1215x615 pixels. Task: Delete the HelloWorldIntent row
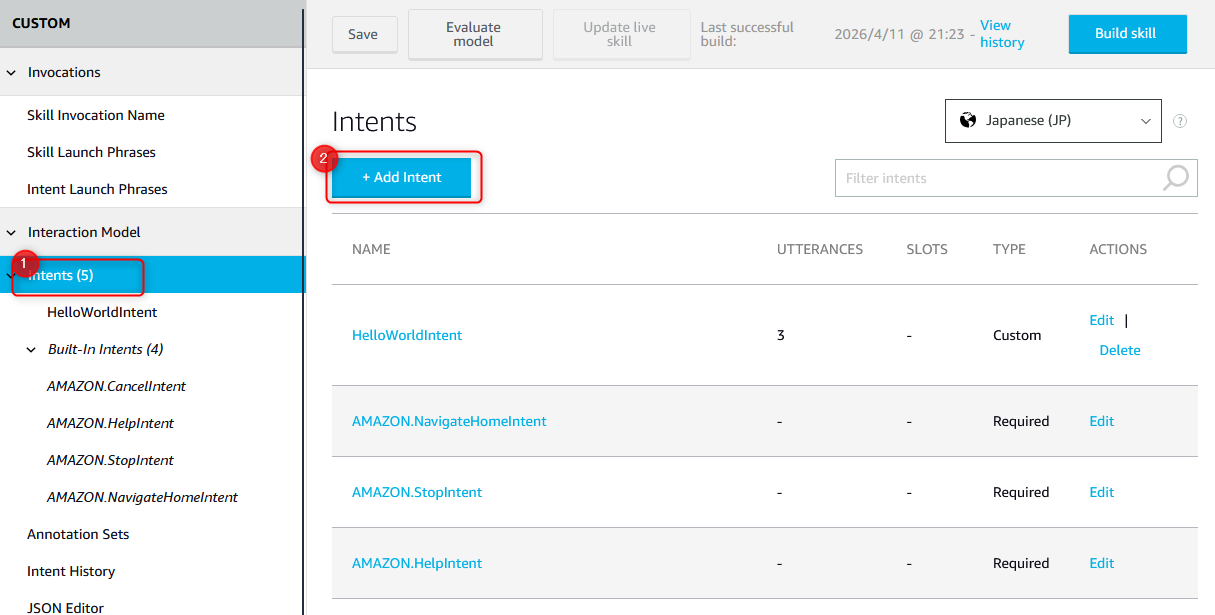click(x=1119, y=351)
